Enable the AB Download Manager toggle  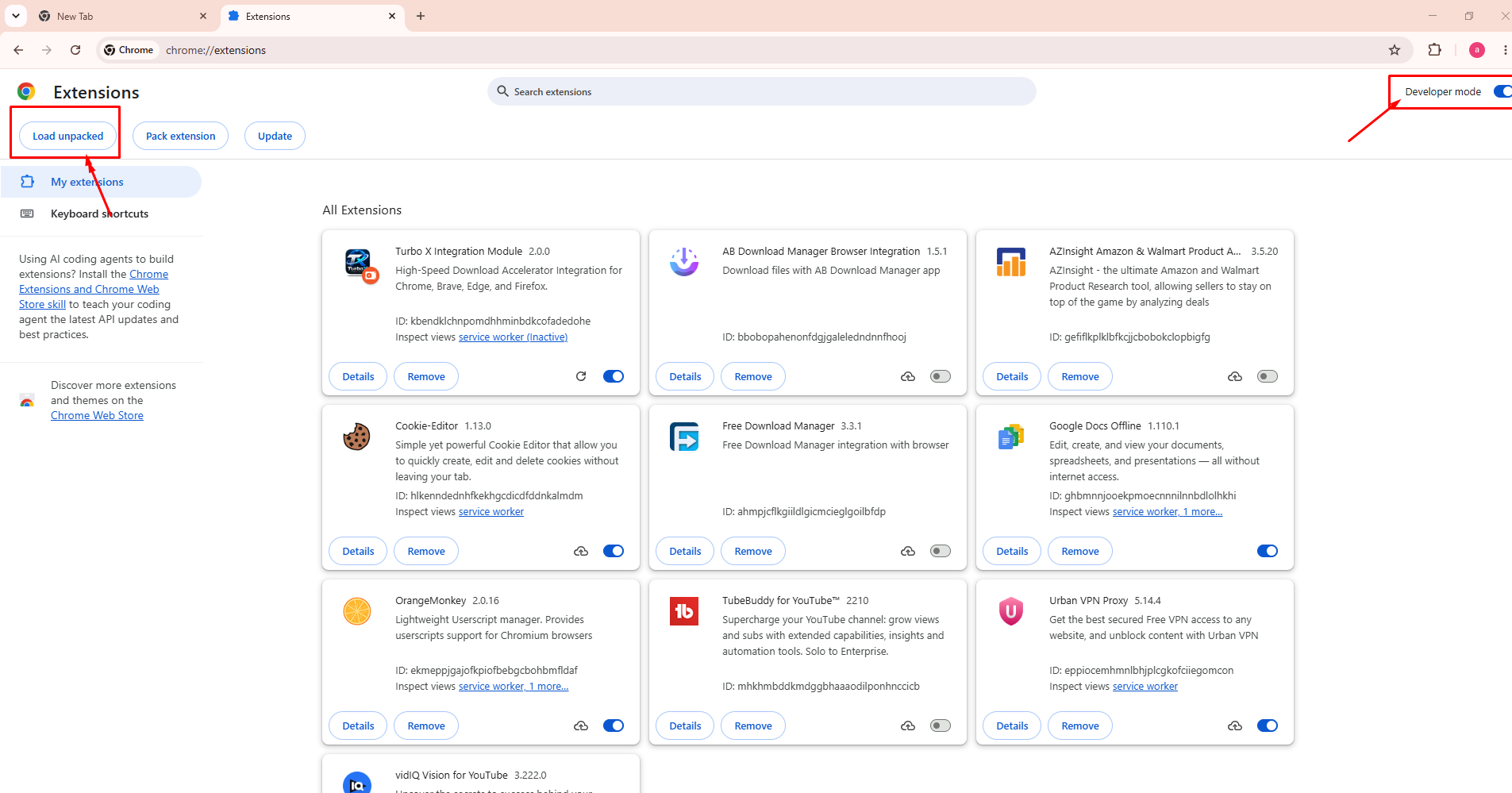click(941, 376)
